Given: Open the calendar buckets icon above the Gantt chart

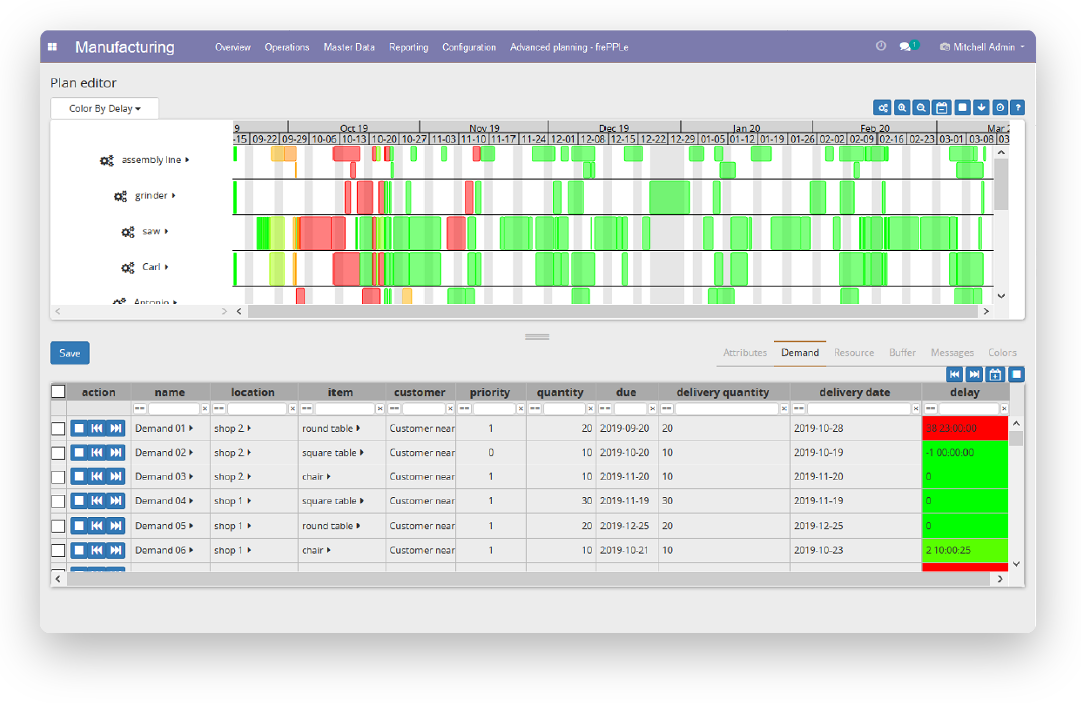Looking at the screenshot, I should 941,107.
